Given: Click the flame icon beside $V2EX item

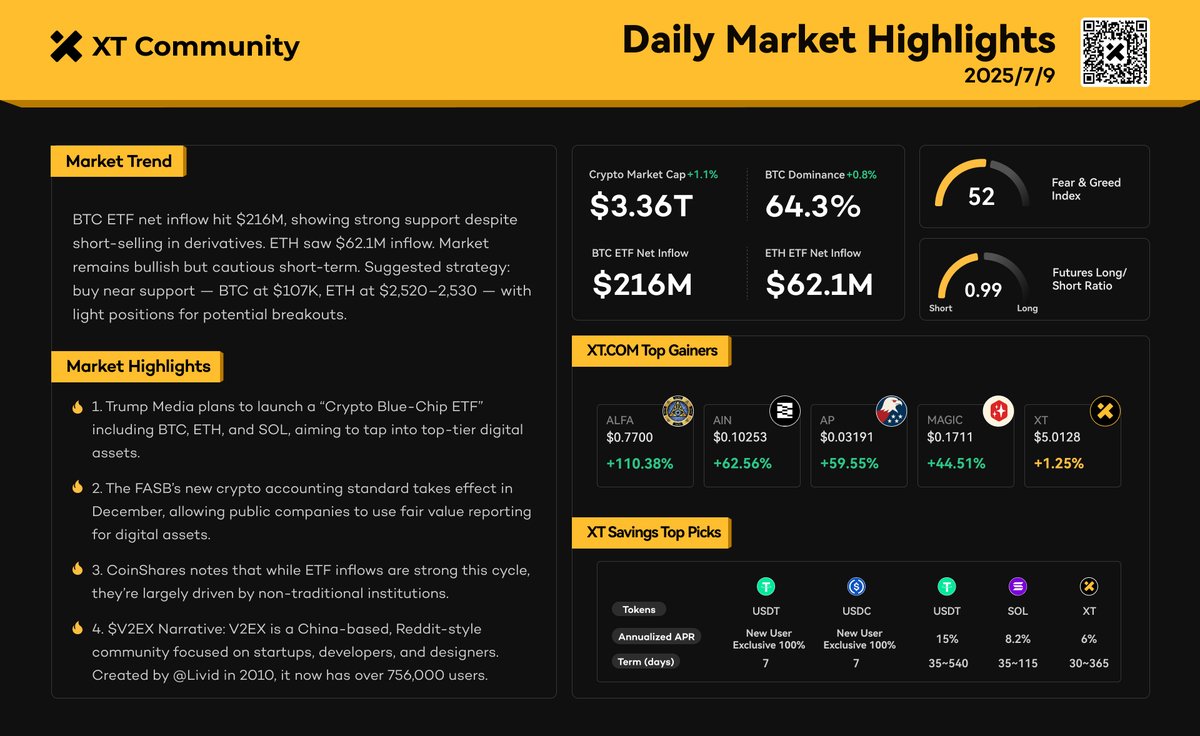Looking at the screenshot, I should (77, 629).
